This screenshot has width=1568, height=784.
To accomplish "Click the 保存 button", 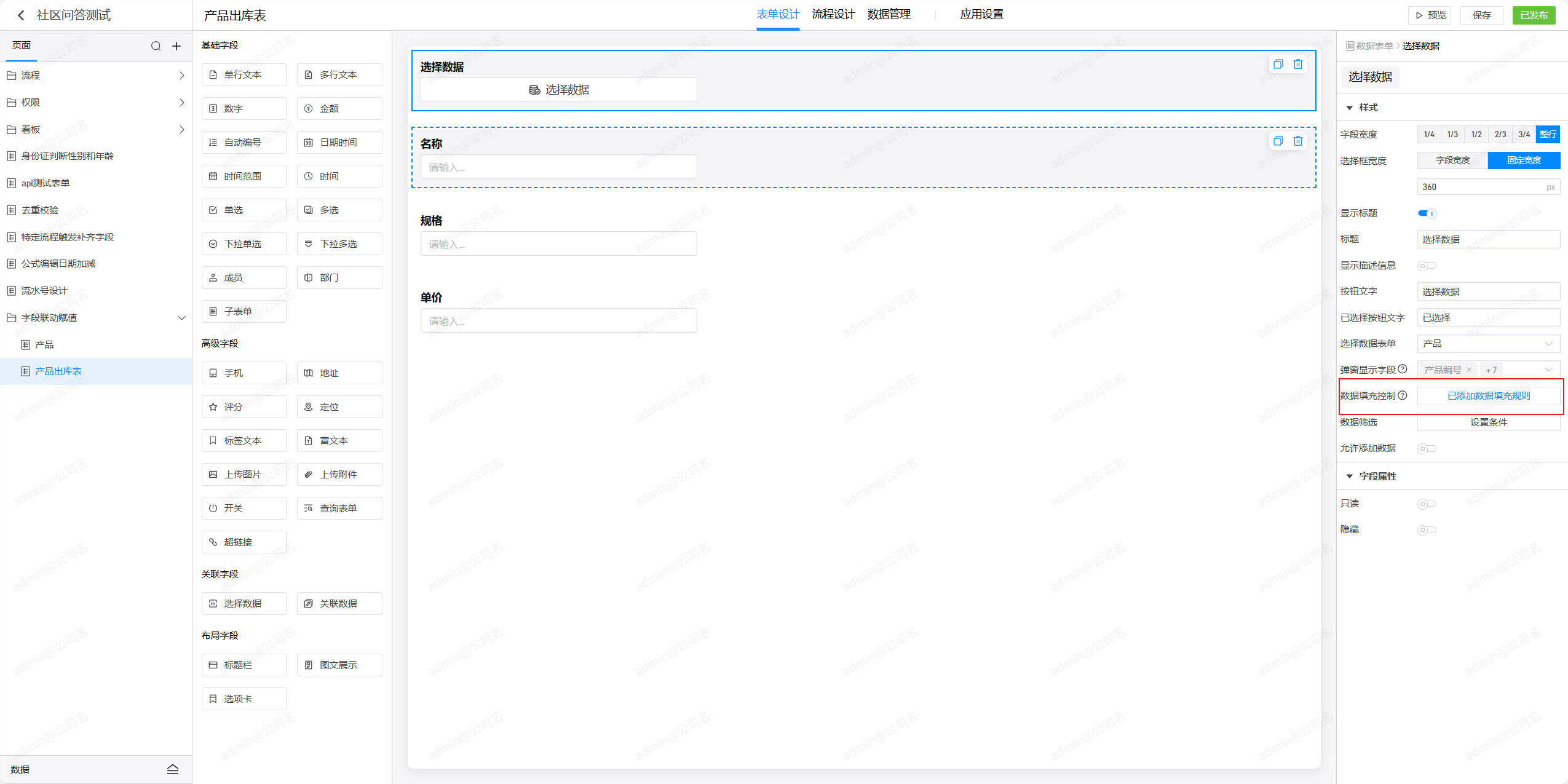I will [1481, 15].
